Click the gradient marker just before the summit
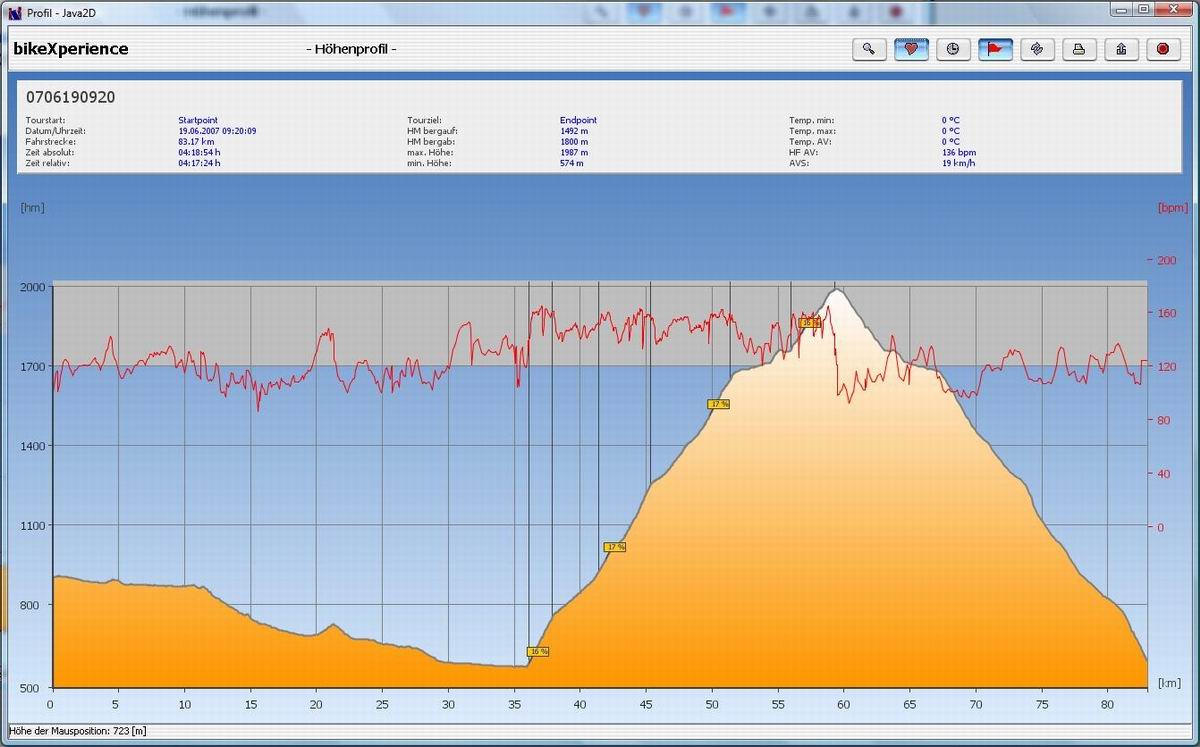This screenshot has height=747, width=1200. (810, 322)
